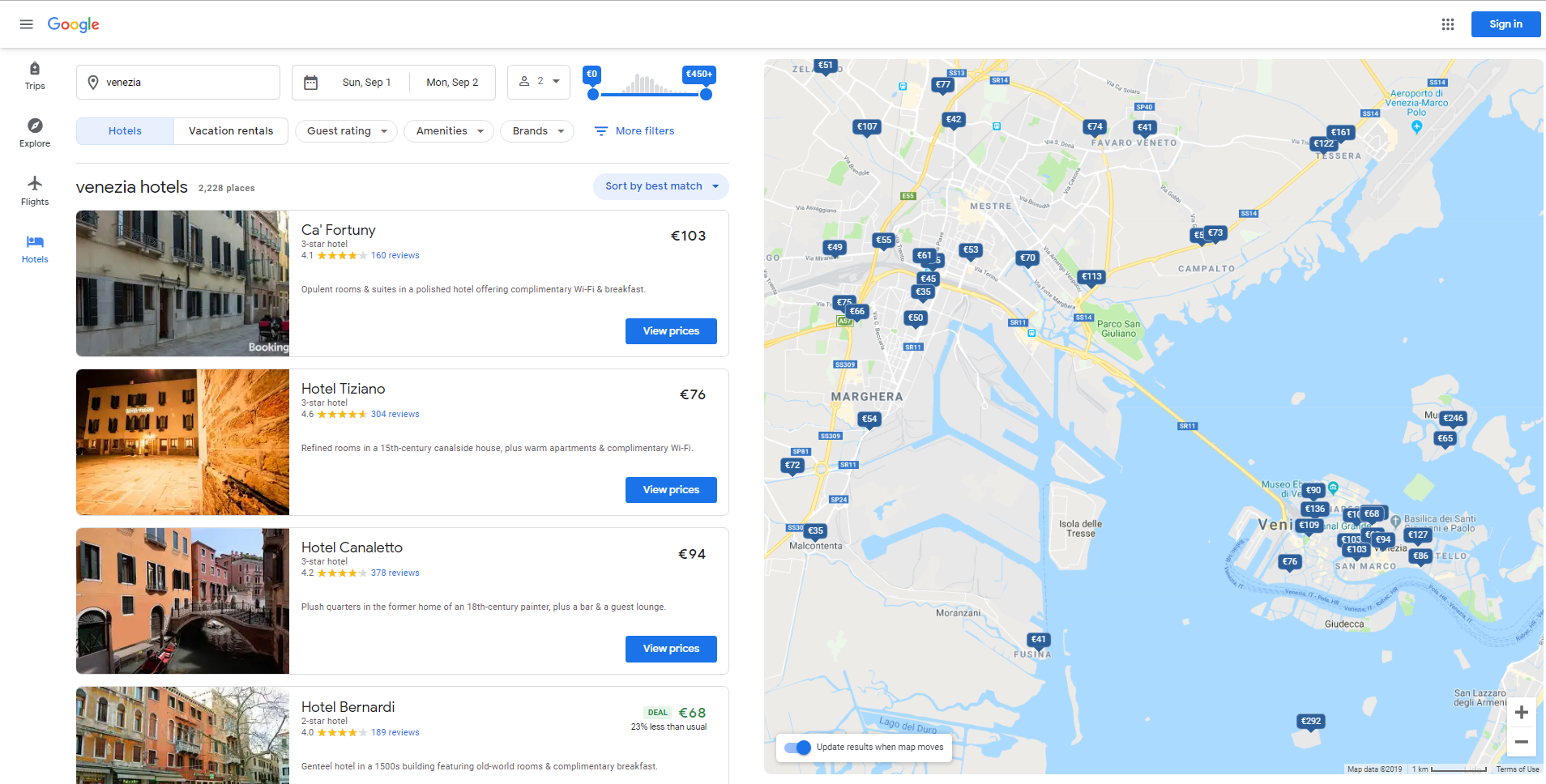Expand the Amenities filter
This screenshot has width=1546, height=784.
coord(449,131)
